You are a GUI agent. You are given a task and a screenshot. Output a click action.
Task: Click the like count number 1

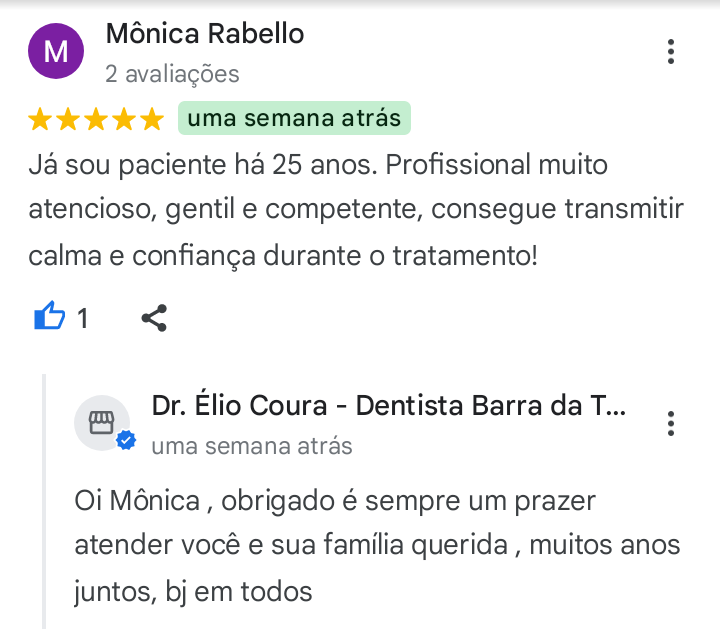(83, 318)
